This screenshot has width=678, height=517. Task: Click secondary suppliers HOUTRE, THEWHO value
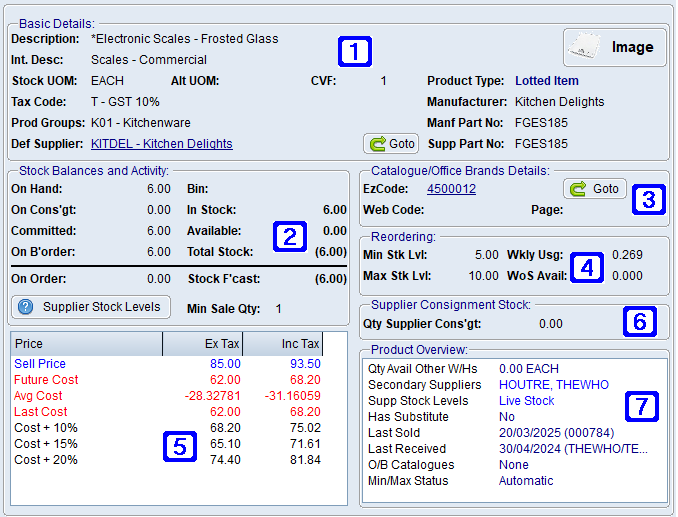[554, 385]
